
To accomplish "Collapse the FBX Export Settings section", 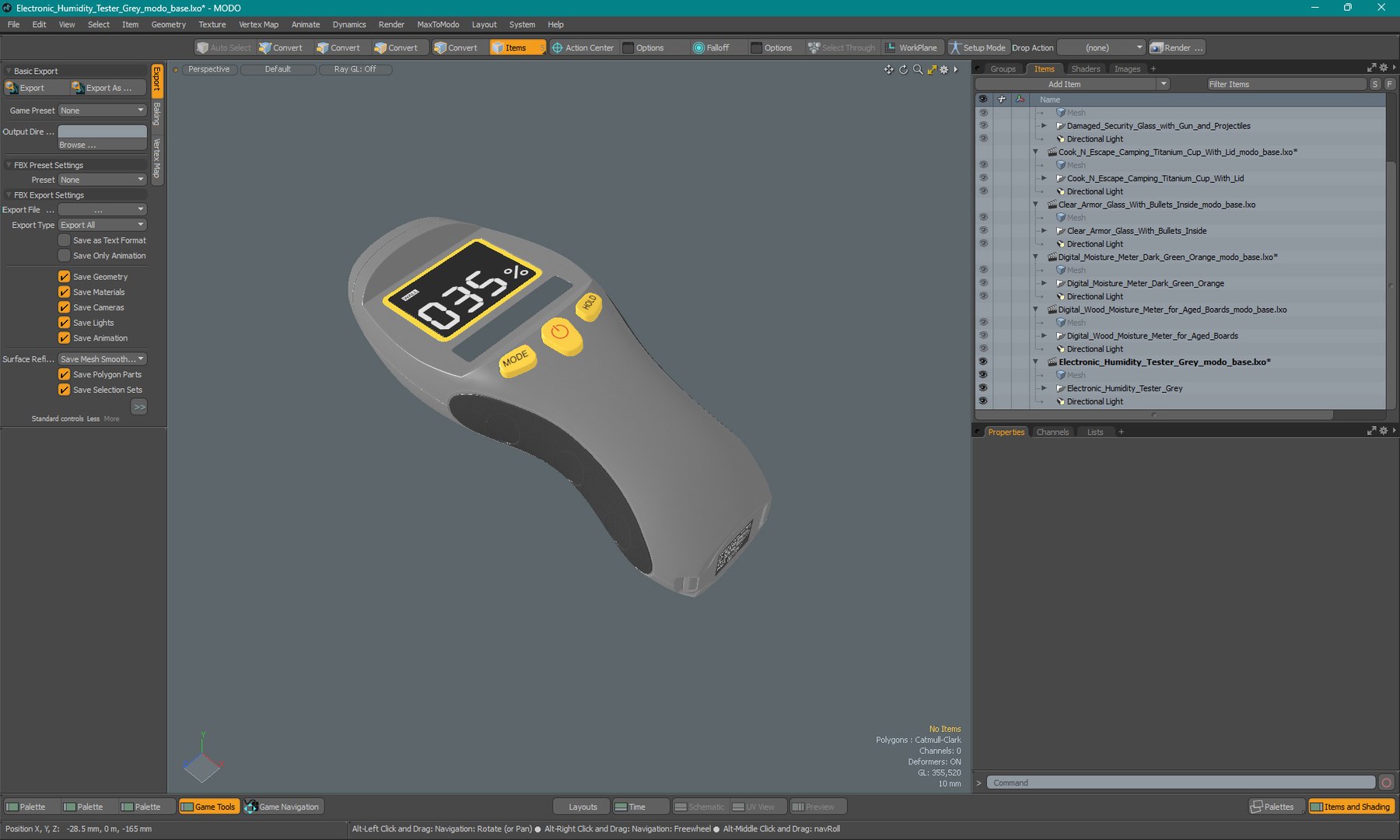I will [x=9, y=195].
